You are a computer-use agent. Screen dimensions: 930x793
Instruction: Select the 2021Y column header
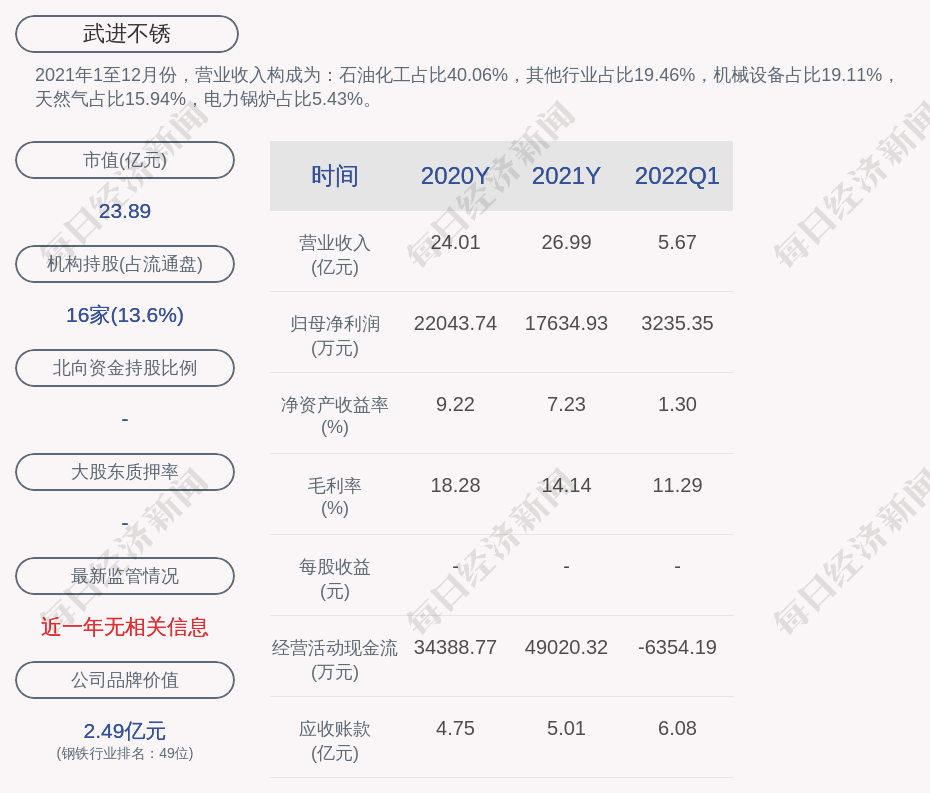(566, 176)
